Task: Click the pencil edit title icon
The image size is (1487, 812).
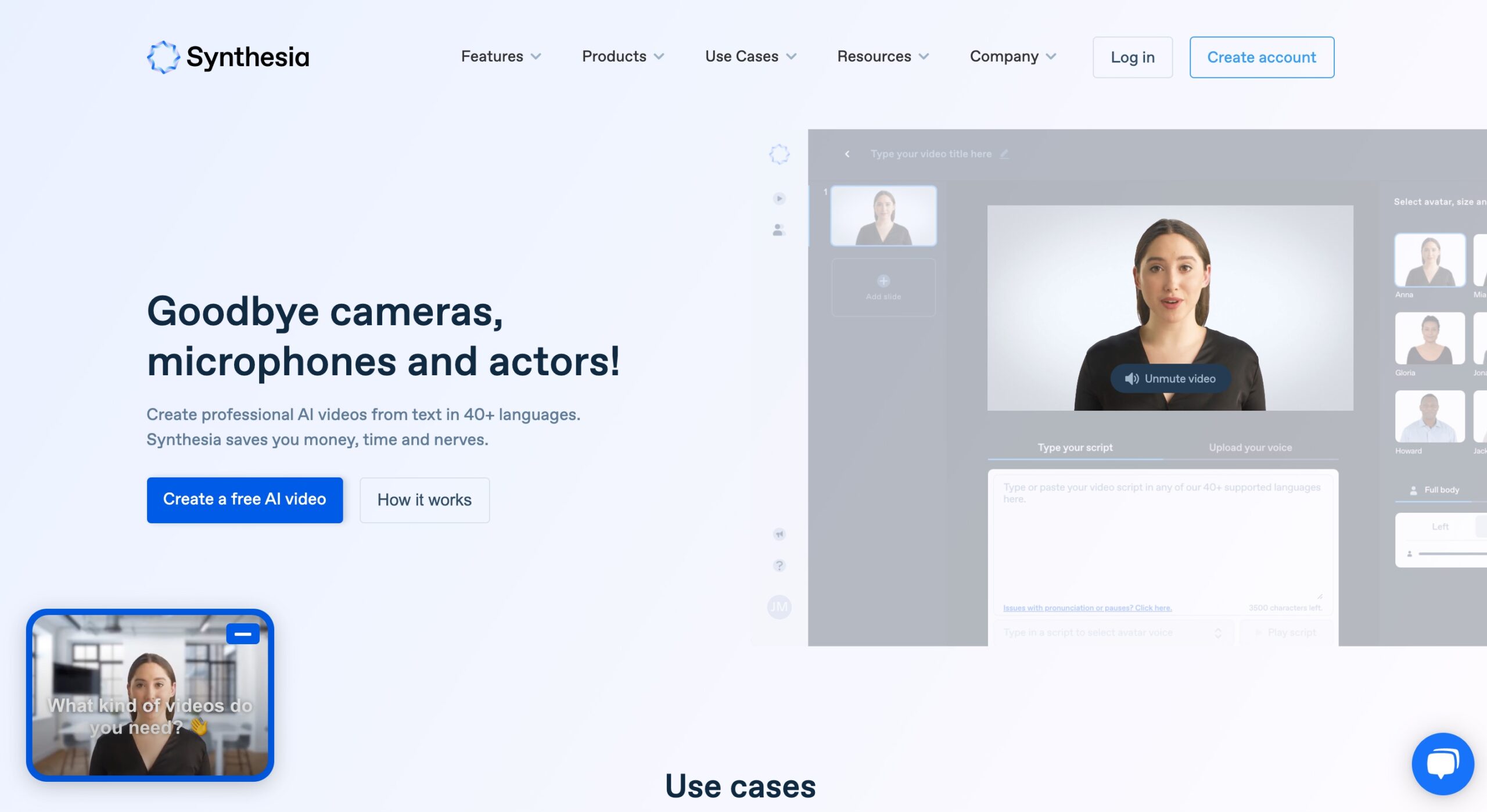Action: click(x=1004, y=154)
